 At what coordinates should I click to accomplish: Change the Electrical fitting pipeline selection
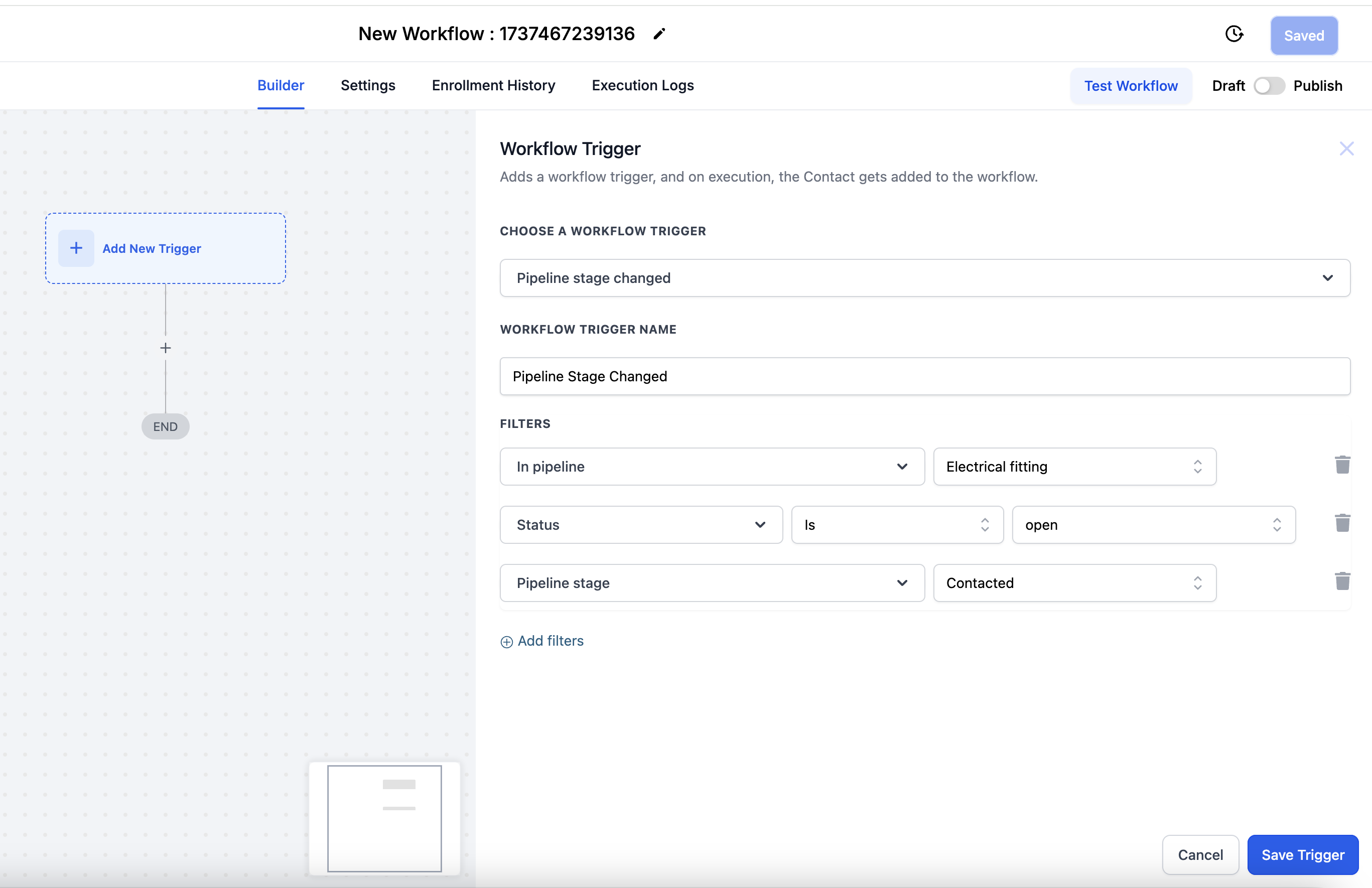click(1074, 467)
